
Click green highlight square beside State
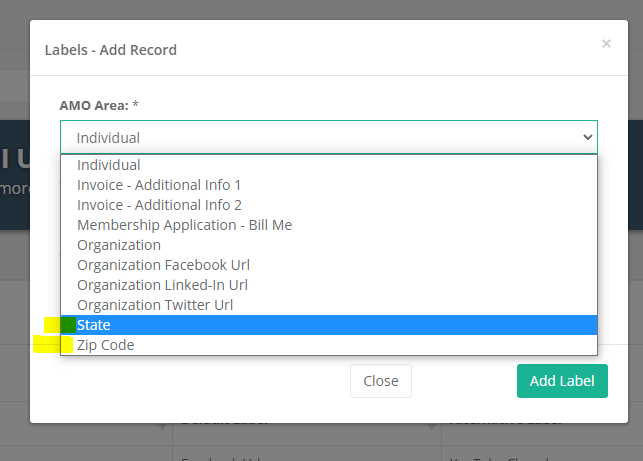(68, 325)
